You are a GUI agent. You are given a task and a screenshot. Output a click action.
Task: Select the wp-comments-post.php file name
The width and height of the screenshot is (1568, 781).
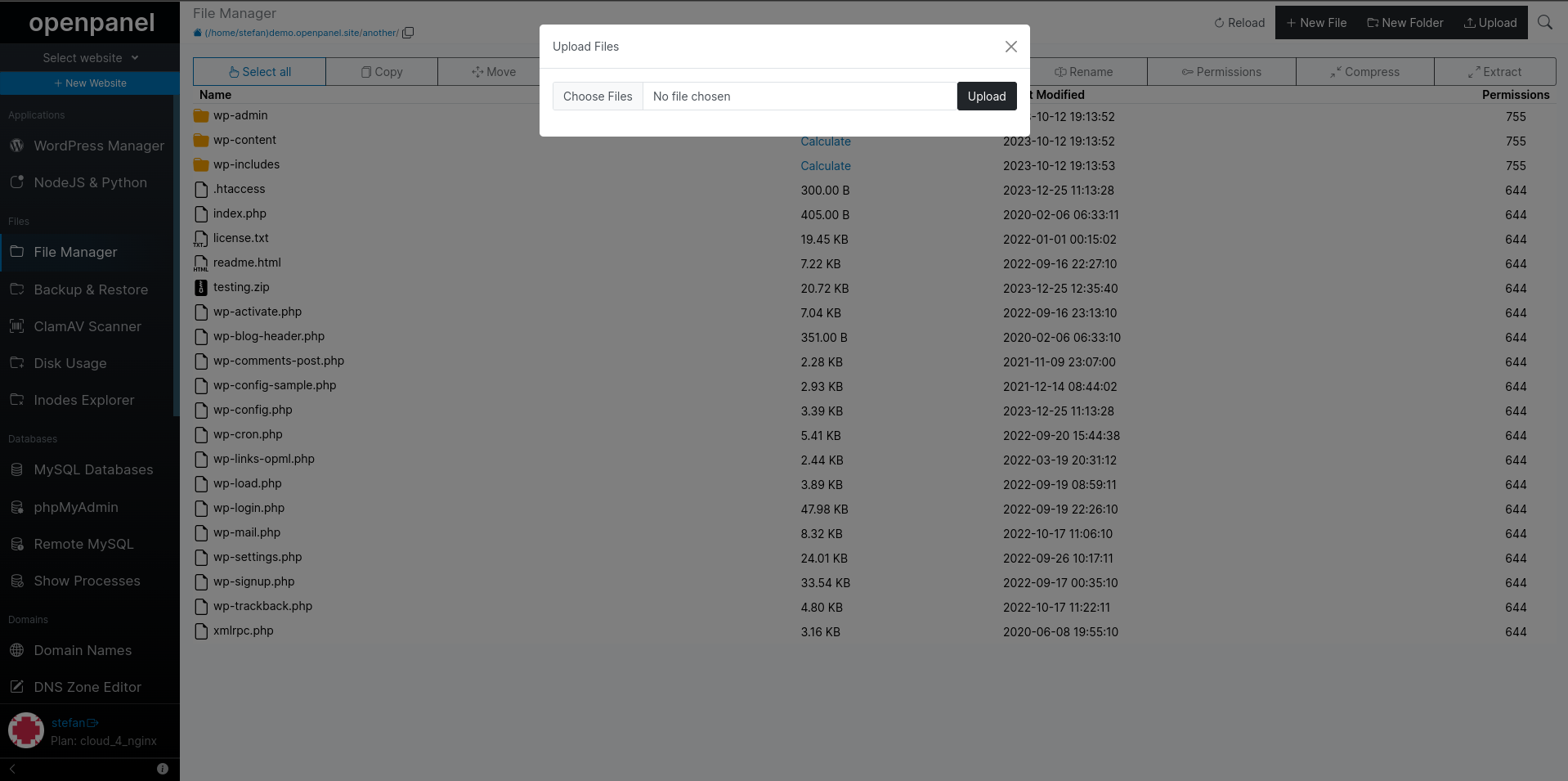pos(279,361)
